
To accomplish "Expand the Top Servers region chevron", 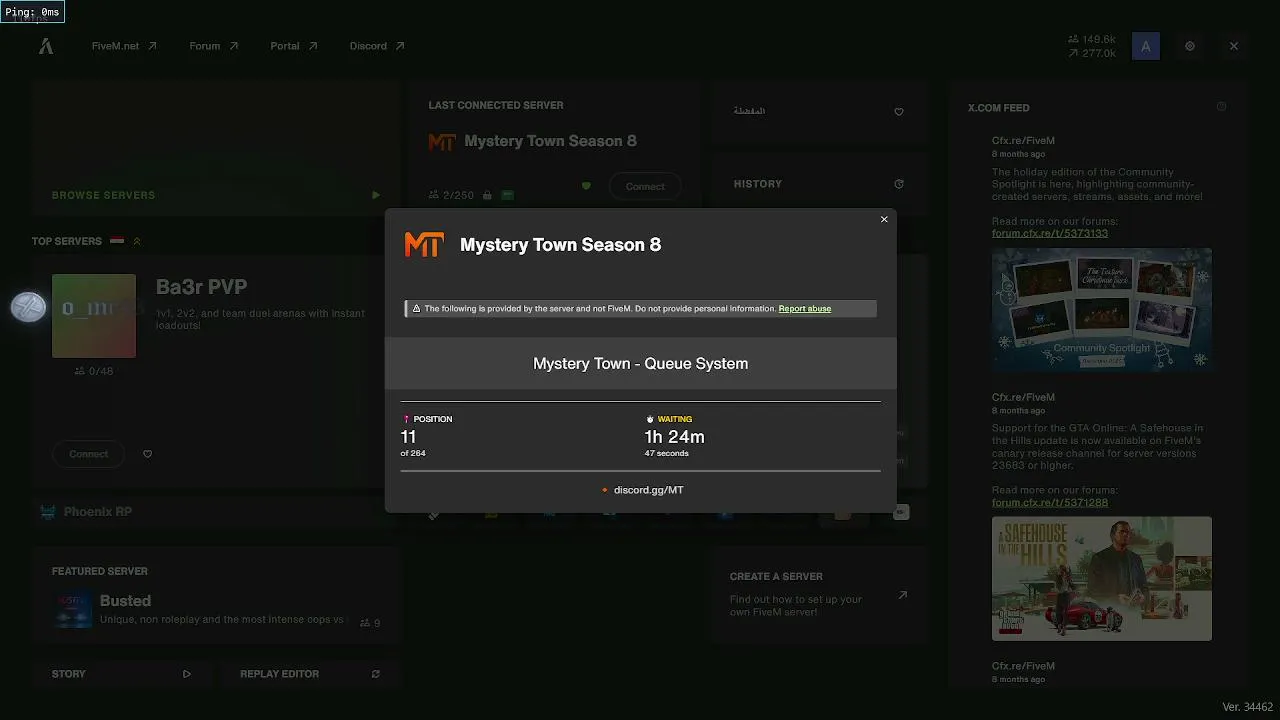I will point(137,241).
